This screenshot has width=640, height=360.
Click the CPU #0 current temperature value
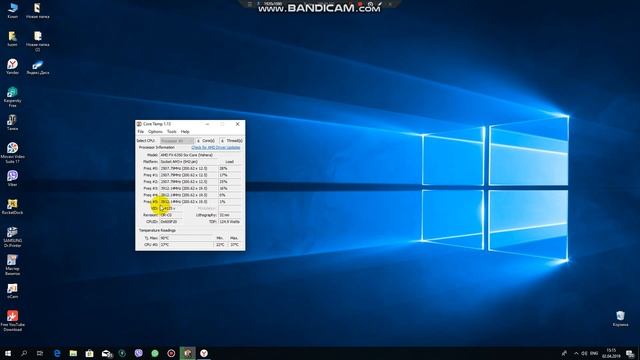click(186, 245)
